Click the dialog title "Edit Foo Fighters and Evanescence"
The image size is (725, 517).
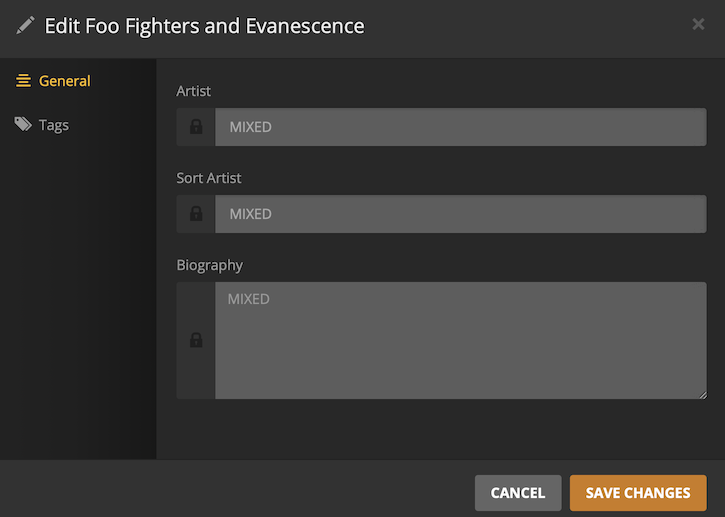click(x=205, y=26)
